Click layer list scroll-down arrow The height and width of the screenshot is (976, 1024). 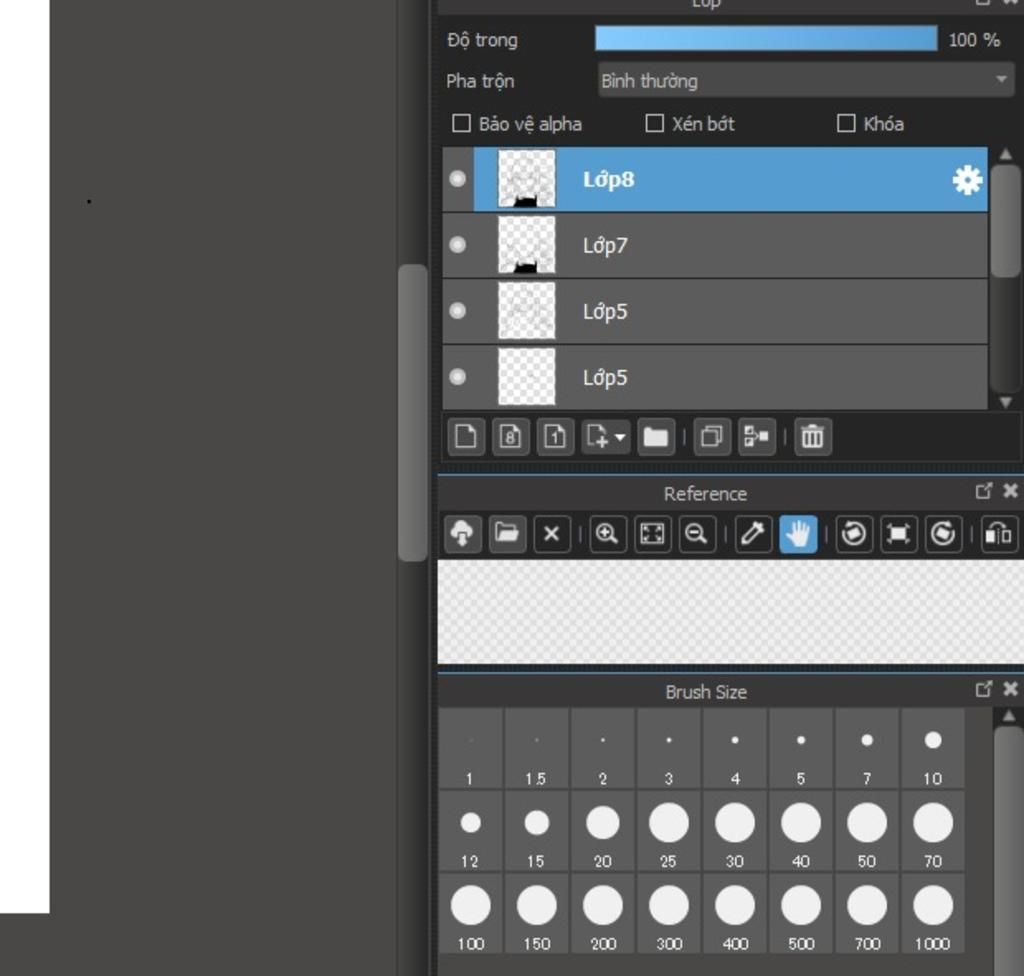pyautogui.click(x=1006, y=402)
